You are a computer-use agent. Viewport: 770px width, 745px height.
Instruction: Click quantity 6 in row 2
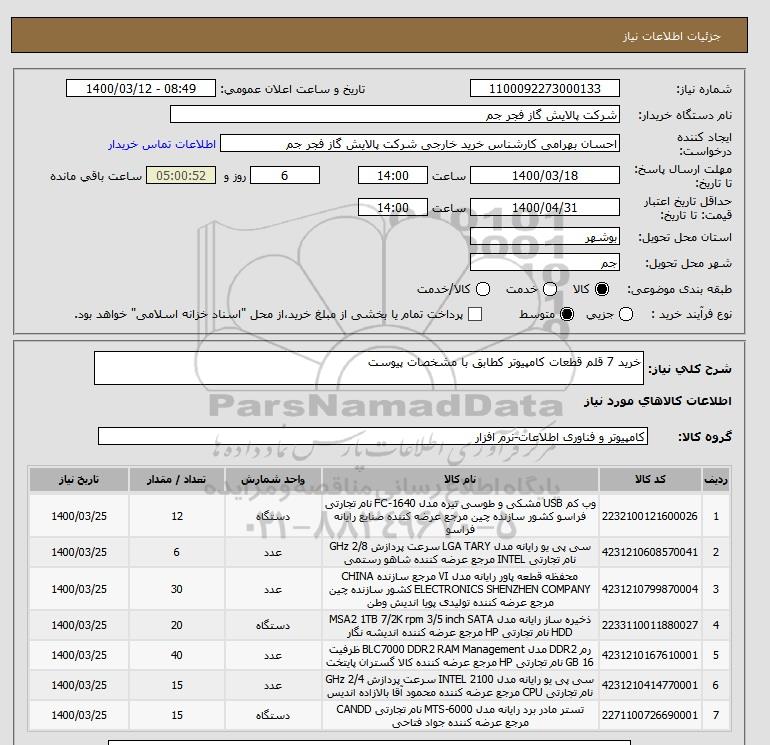[x=176, y=552]
